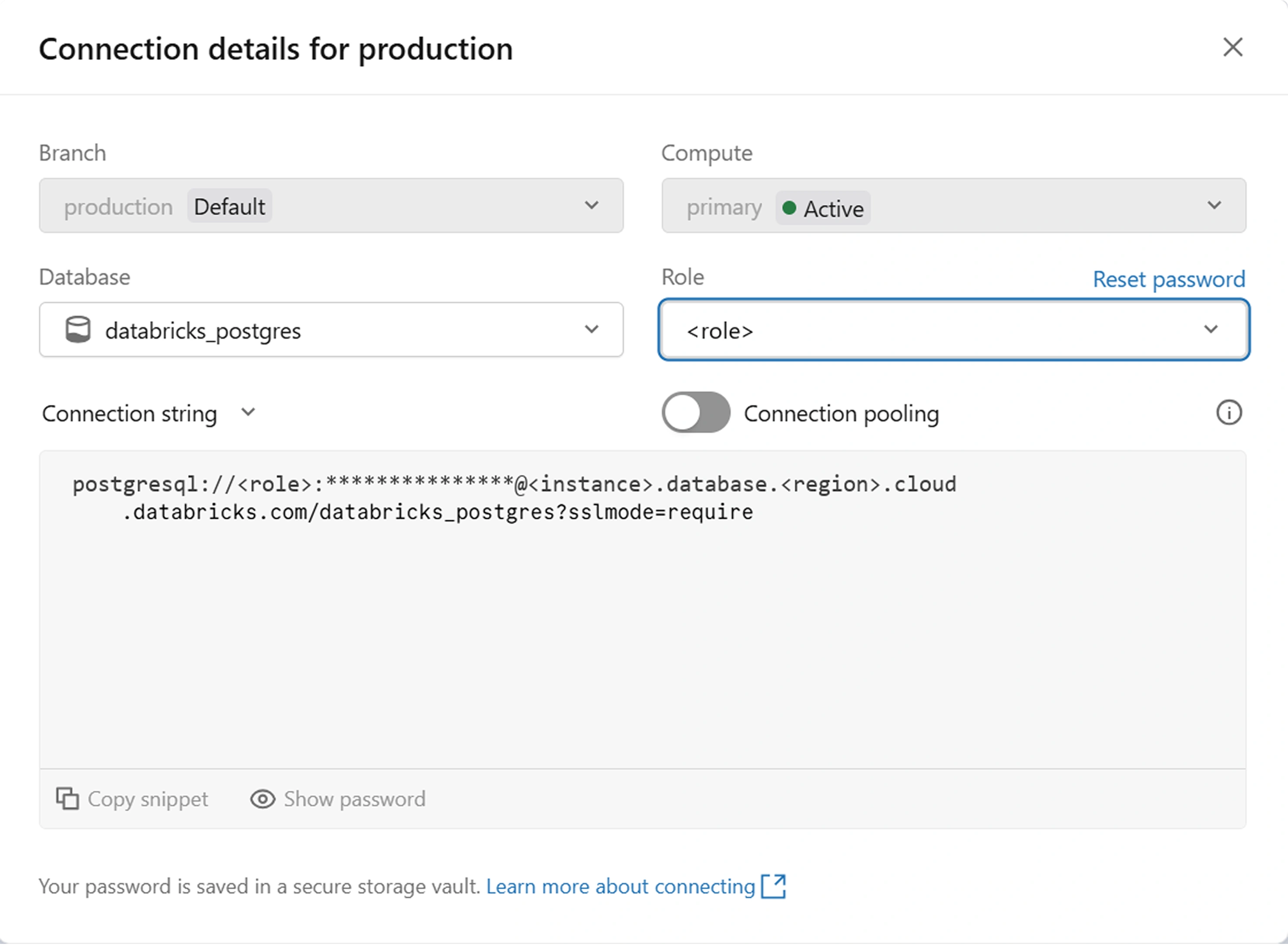1288x950 pixels.
Task: Toggle the Connection pooling switch
Action: tap(696, 412)
